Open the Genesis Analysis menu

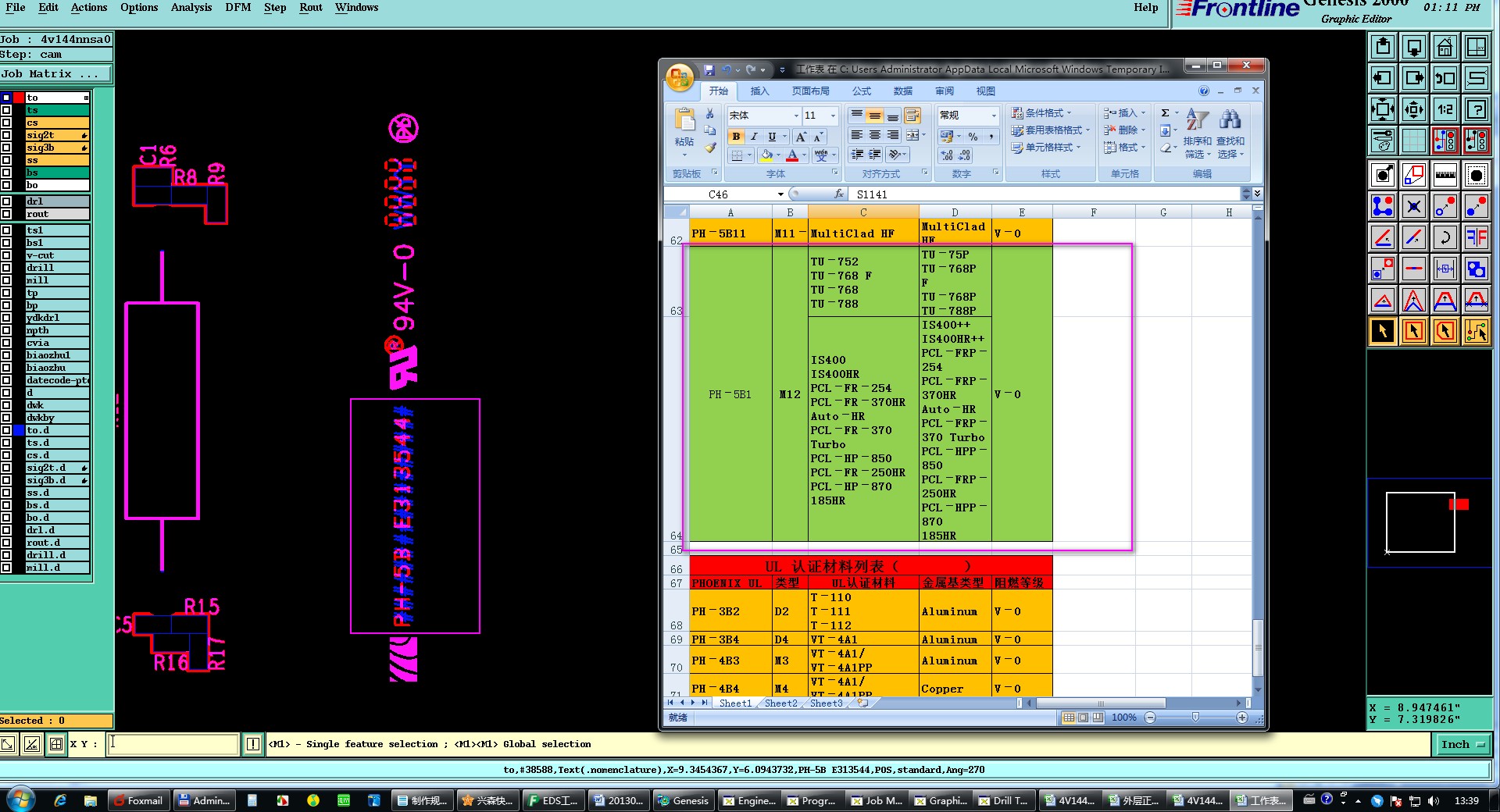click(x=191, y=8)
